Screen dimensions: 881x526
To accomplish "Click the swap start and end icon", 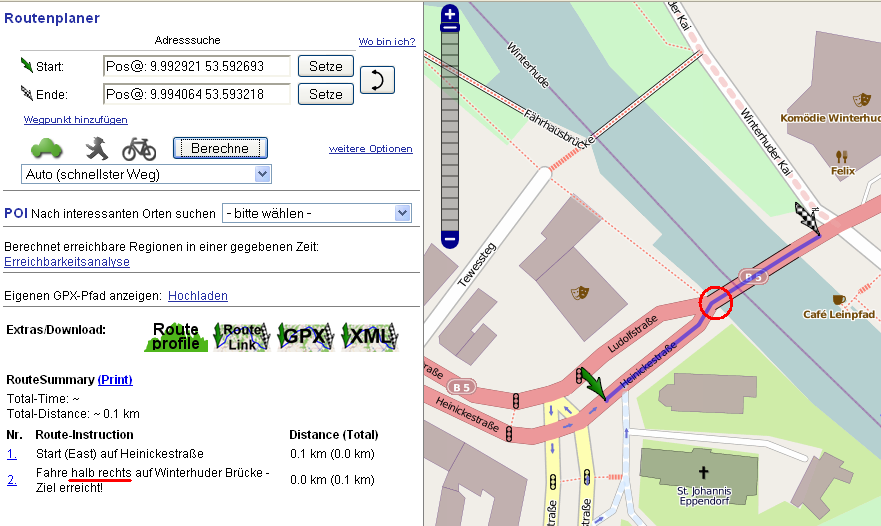I will pos(376,81).
